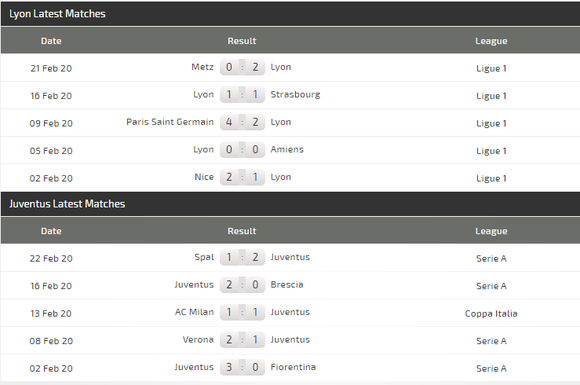The width and height of the screenshot is (580, 385).
Task: Select the Fiorentina team name
Action: coord(293,367)
